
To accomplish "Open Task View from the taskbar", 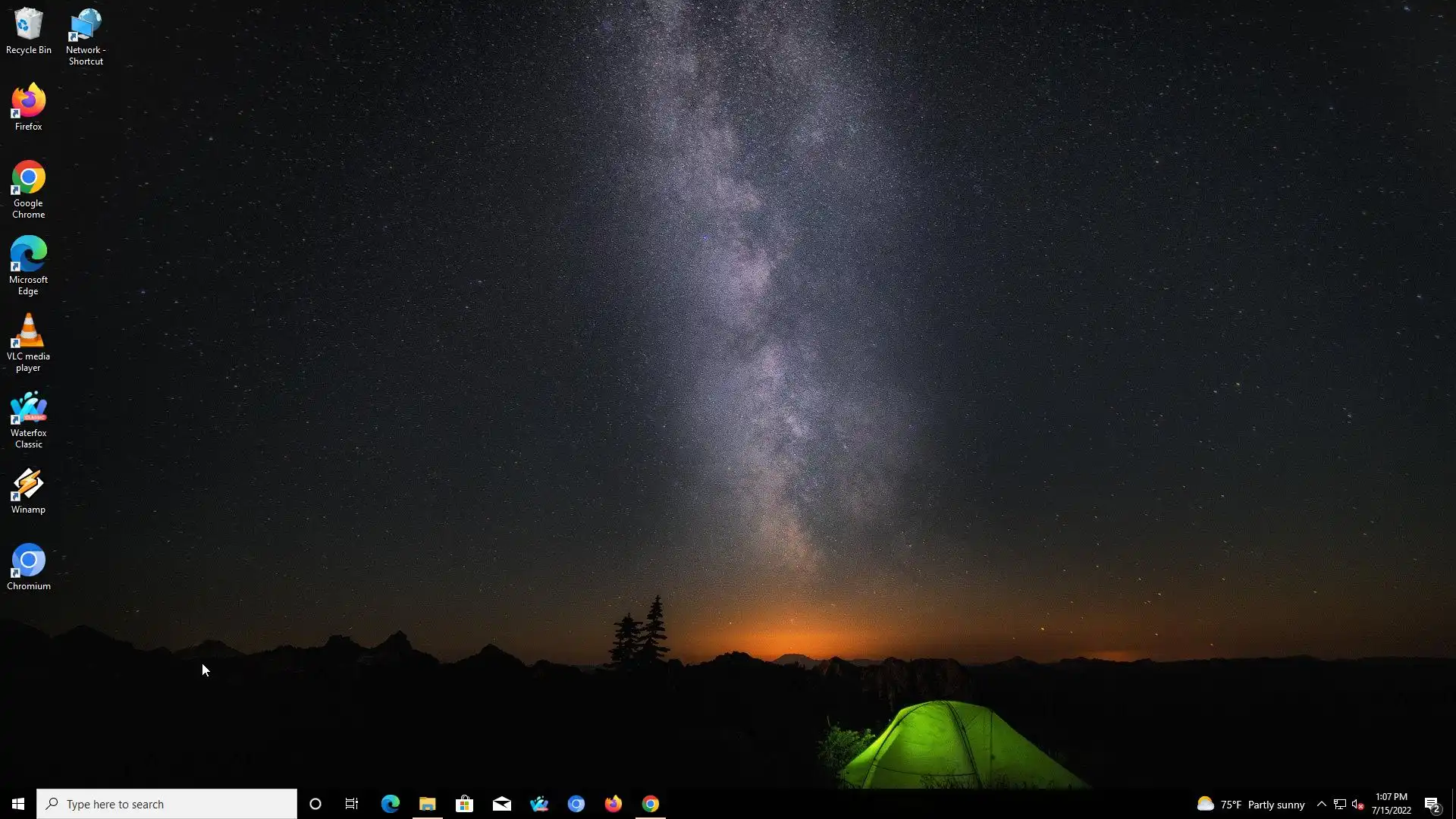I will click(352, 804).
